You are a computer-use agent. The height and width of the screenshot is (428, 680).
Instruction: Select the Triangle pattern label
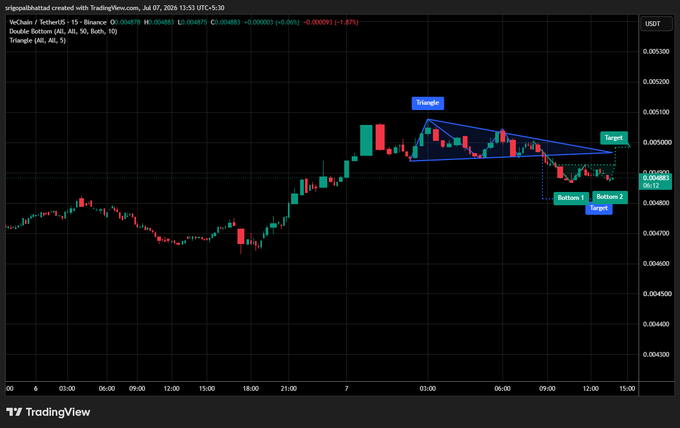[428, 103]
